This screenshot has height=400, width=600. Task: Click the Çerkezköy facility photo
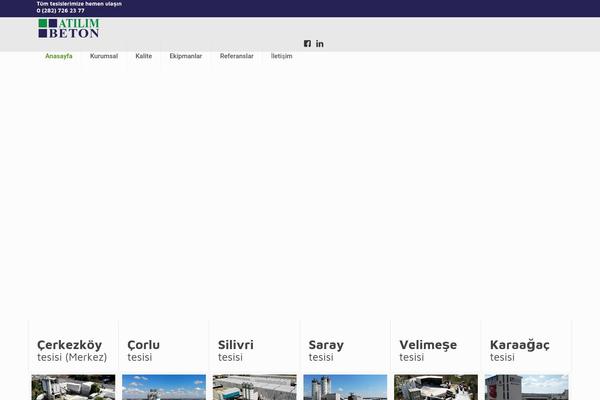click(x=73, y=387)
